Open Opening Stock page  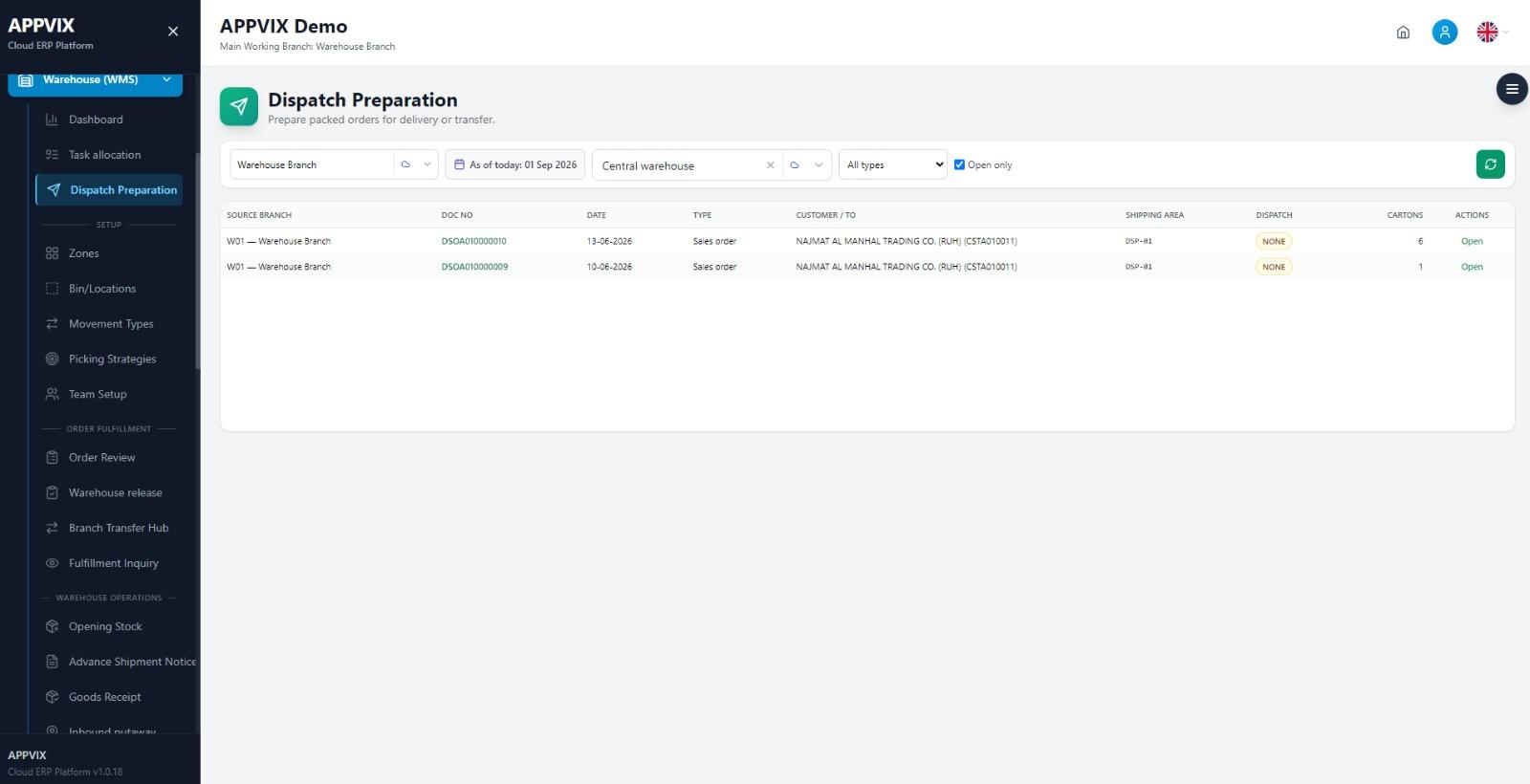(x=108, y=627)
